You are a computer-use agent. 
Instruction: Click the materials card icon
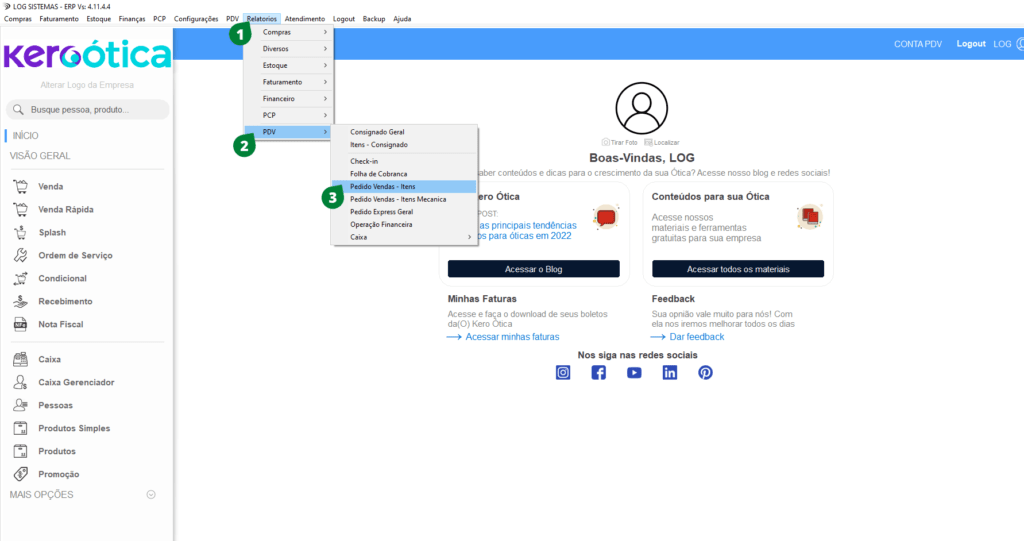point(810,217)
